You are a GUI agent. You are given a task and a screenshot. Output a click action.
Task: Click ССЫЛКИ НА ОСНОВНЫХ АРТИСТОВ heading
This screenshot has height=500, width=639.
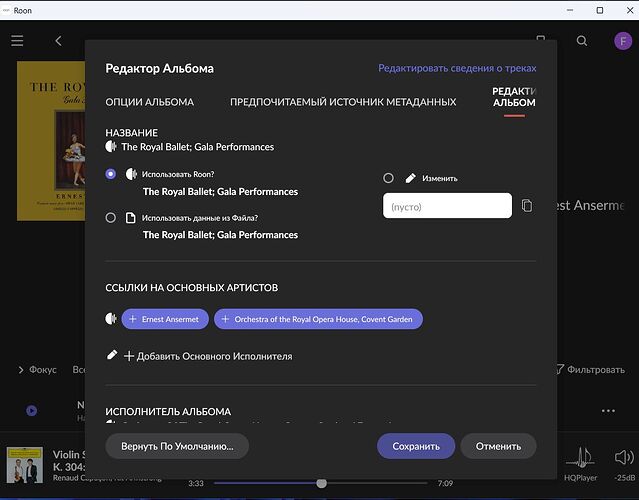pyautogui.click(x=192, y=288)
